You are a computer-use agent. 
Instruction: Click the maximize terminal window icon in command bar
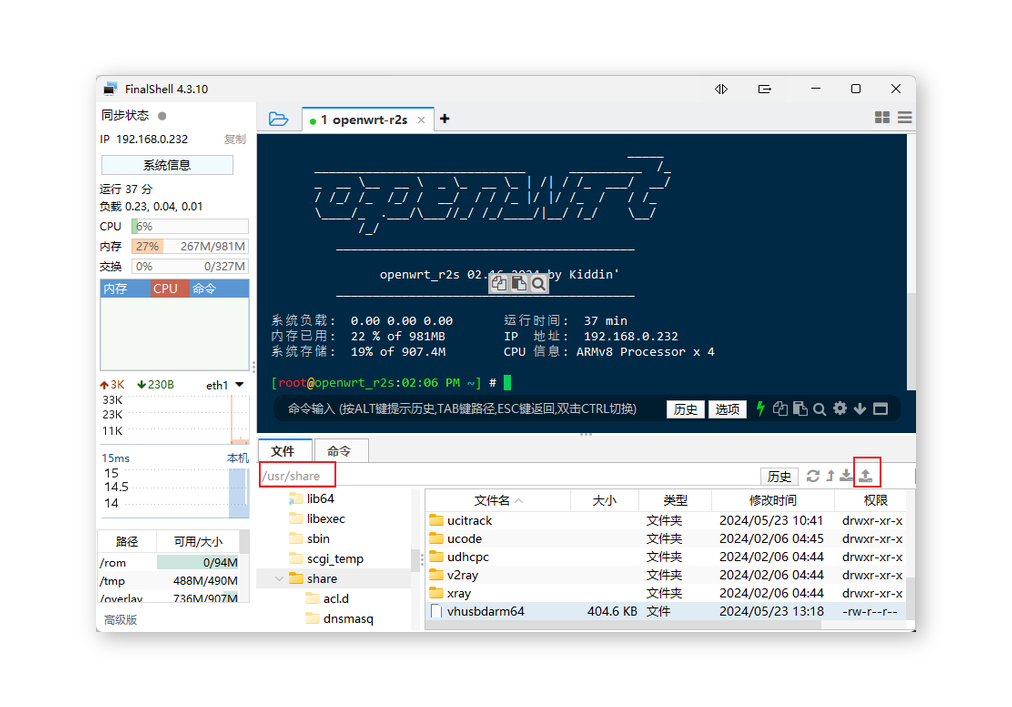click(880, 409)
